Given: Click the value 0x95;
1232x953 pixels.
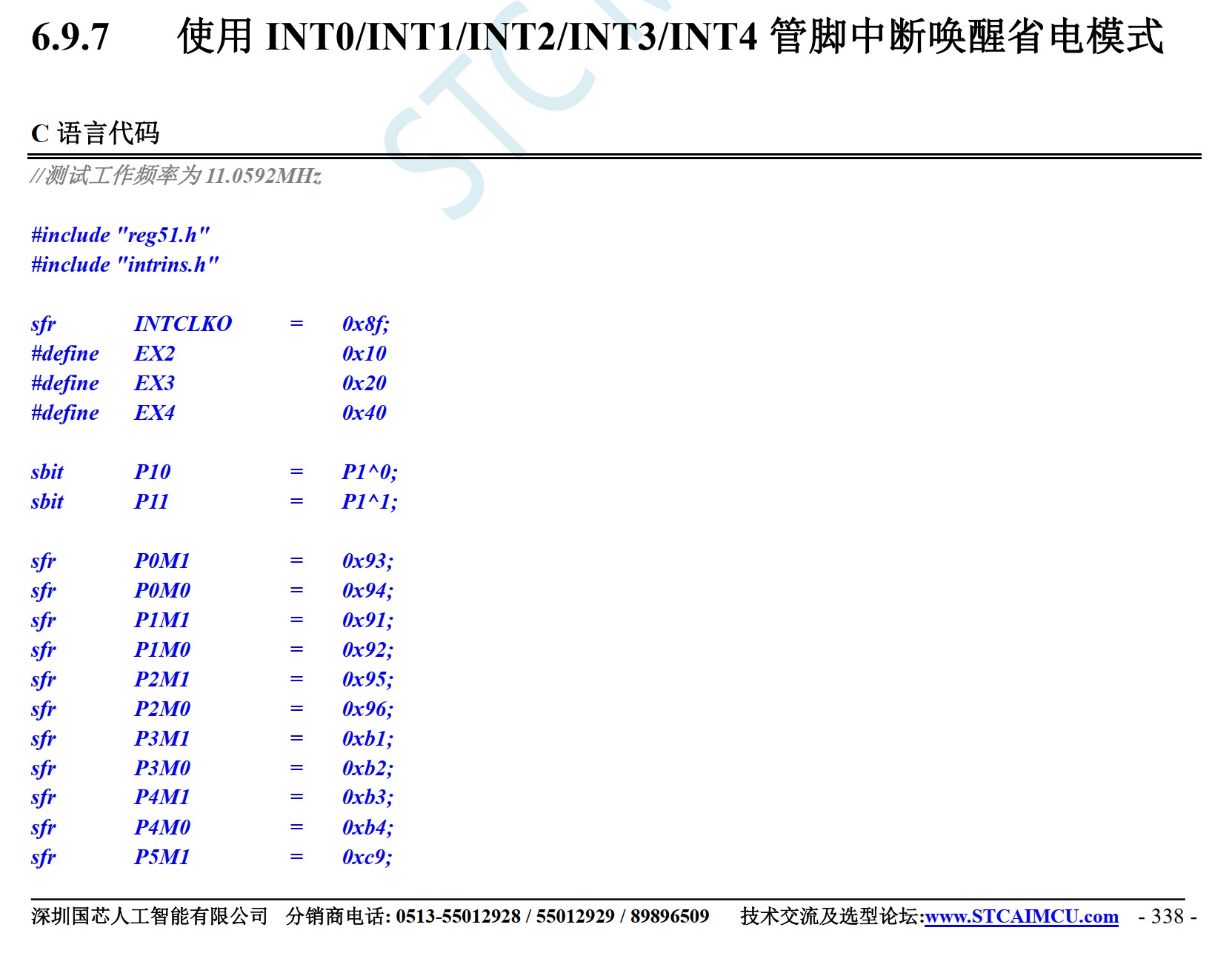Looking at the screenshot, I should (368, 679).
